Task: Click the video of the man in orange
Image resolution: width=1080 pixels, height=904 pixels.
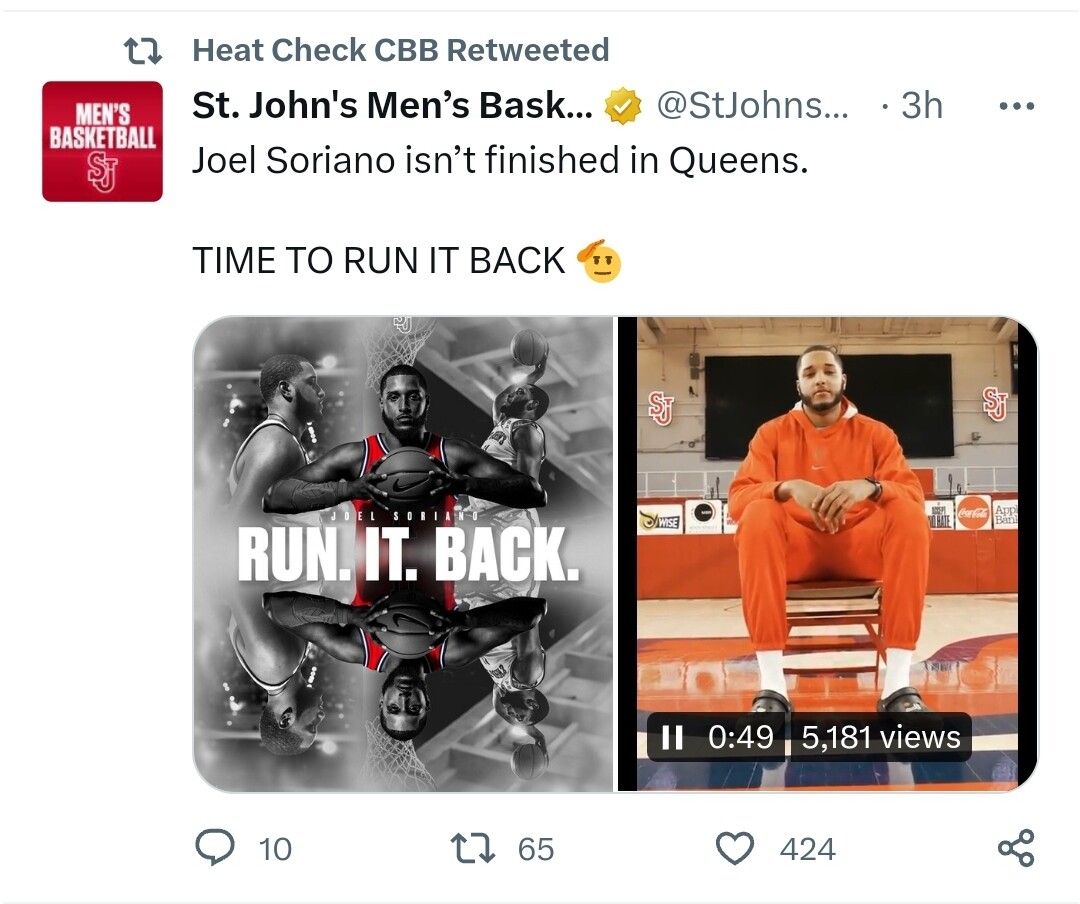Action: click(x=827, y=500)
